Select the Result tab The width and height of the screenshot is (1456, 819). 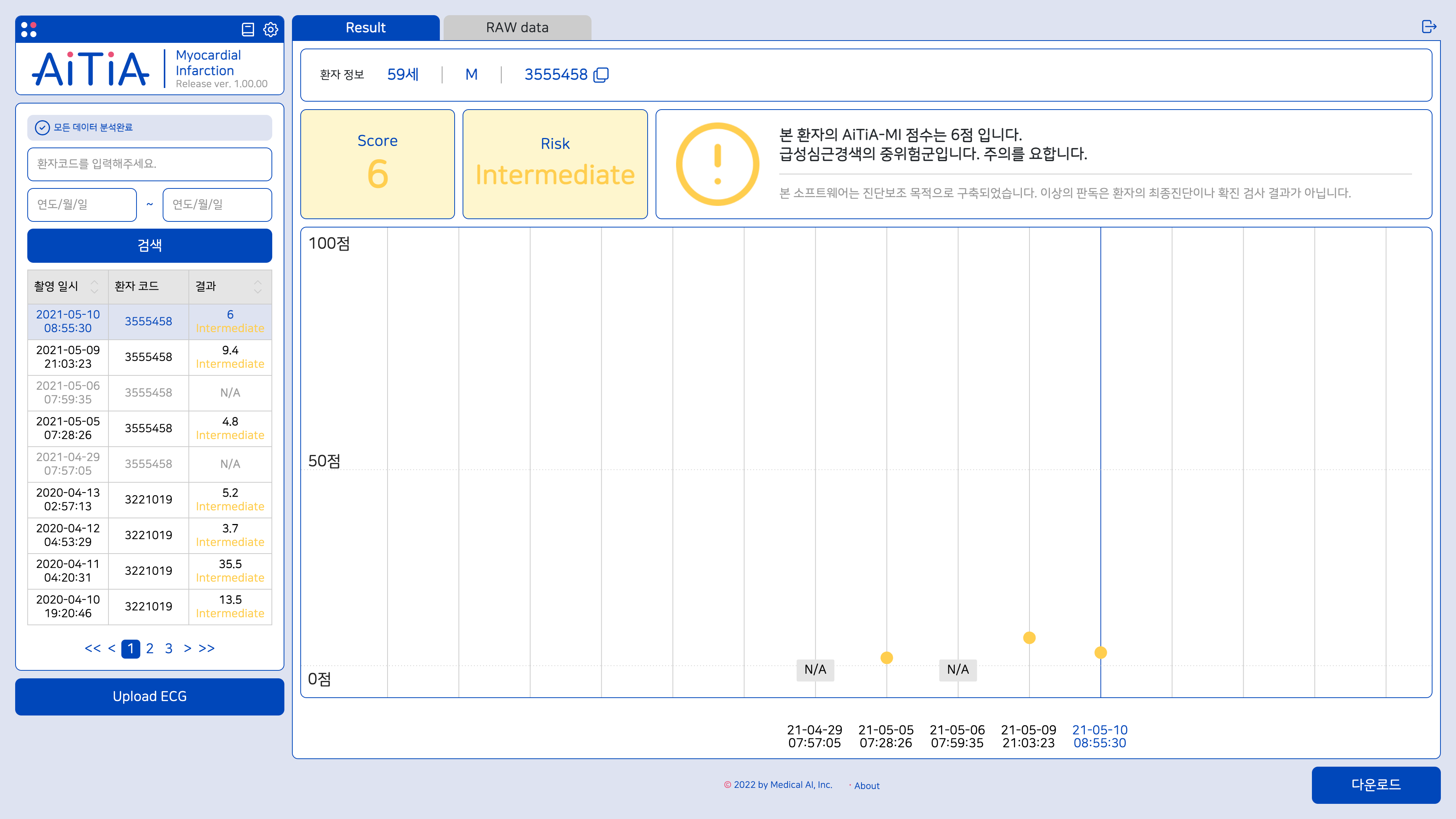[x=365, y=28]
